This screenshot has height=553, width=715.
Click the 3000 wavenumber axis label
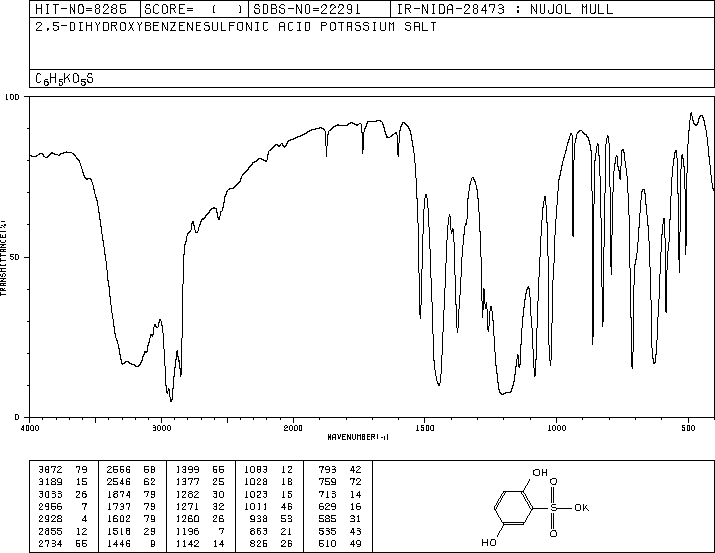coord(161,428)
